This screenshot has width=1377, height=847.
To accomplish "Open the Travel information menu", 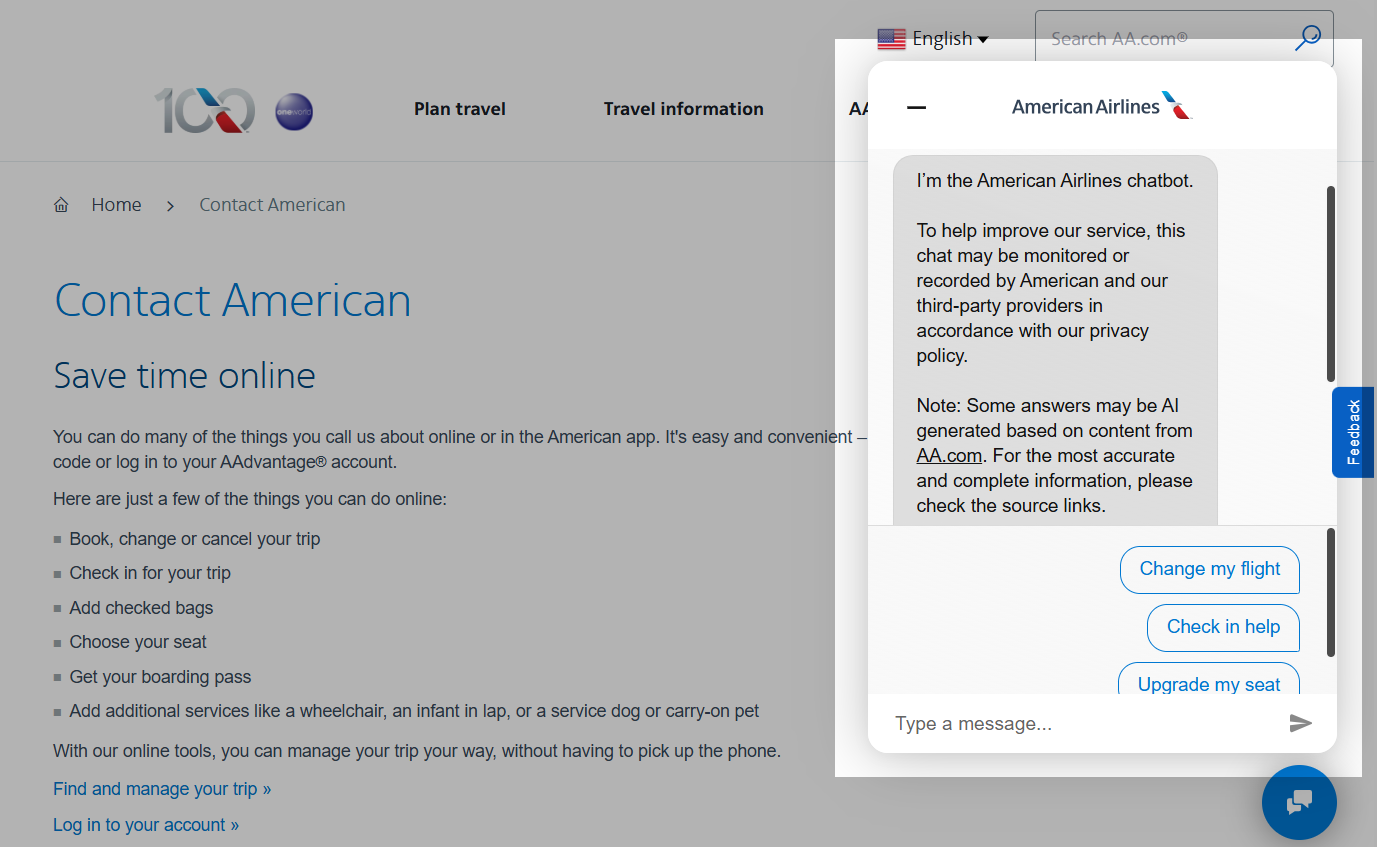I will tap(683, 109).
